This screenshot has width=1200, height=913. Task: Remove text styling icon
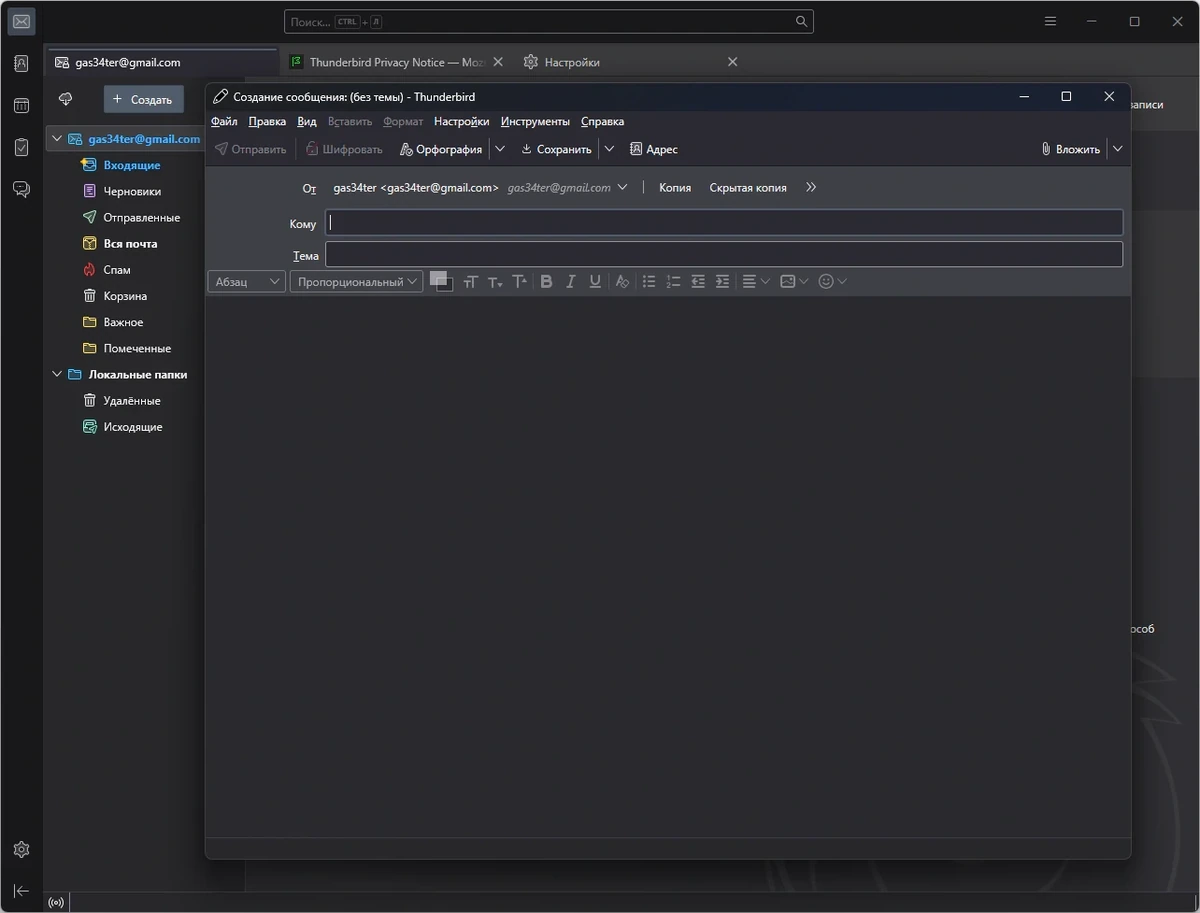[622, 282]
